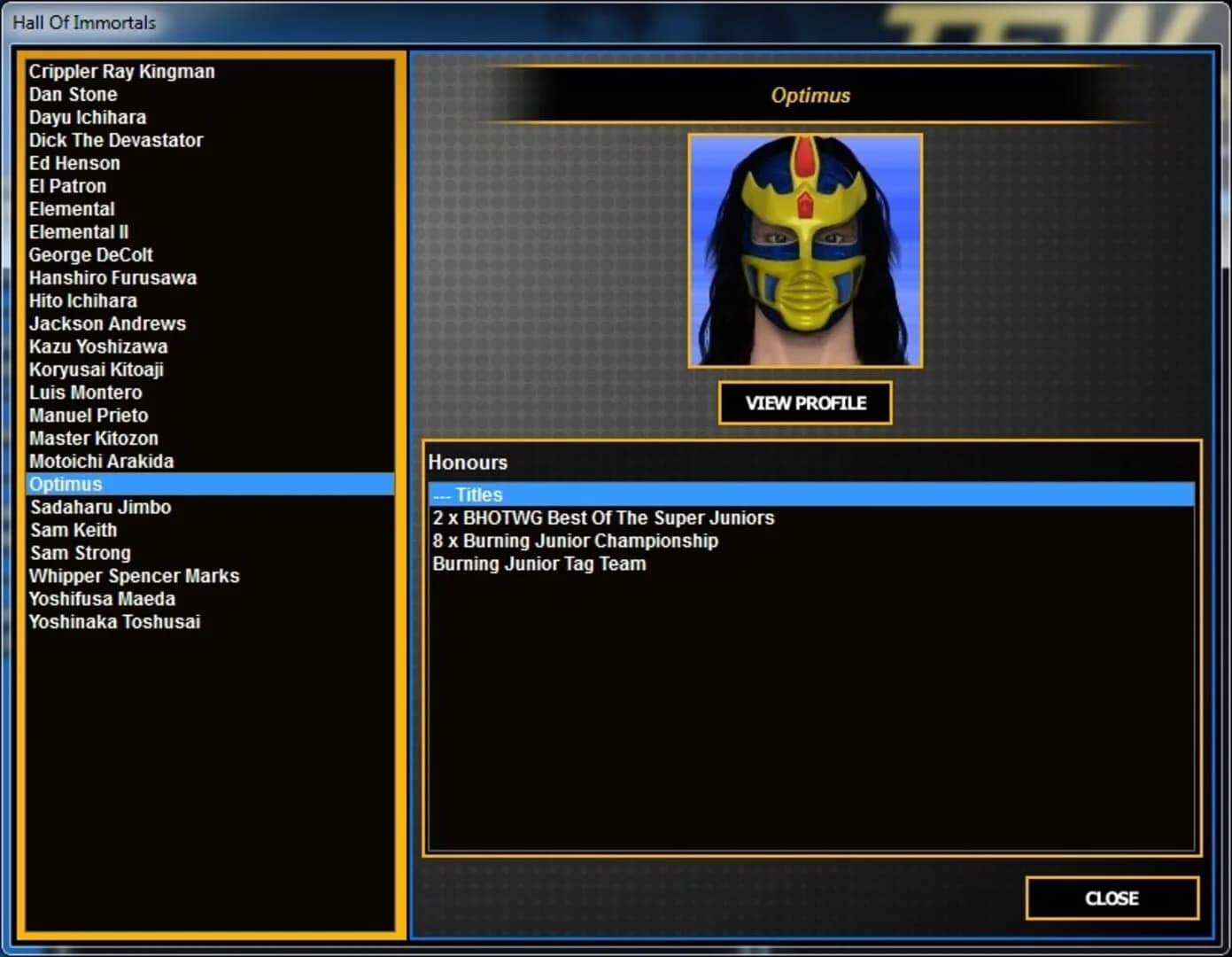Click the Hall Of Immortals title bar
The image size is (1232, 957).
point(84,22)
